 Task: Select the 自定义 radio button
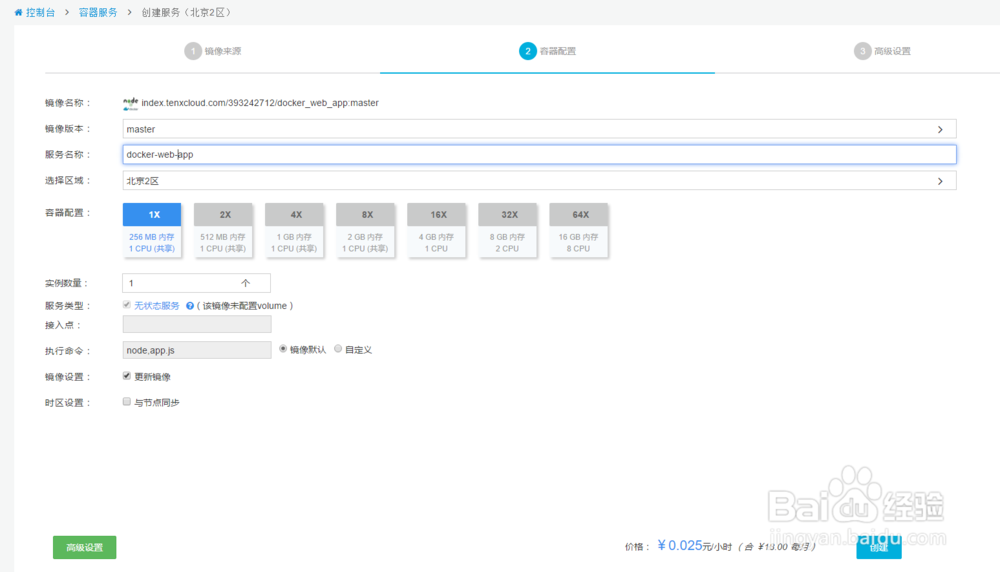tap(338, 349)
